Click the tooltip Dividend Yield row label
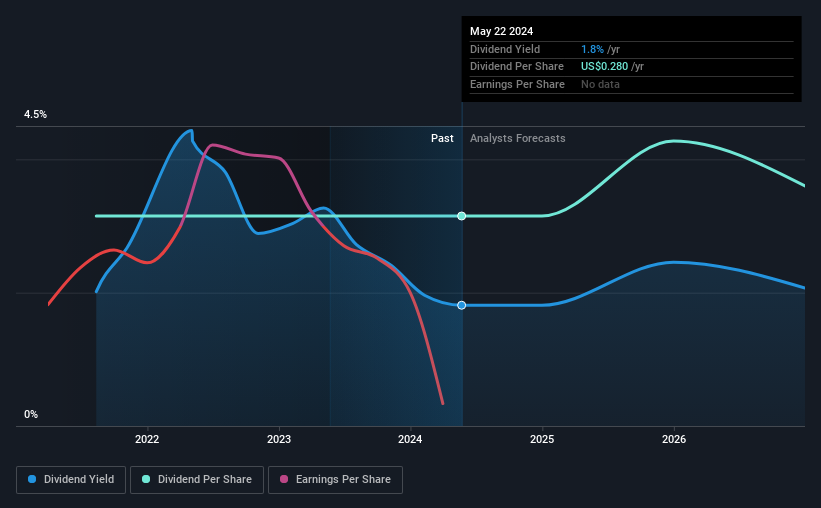 [x=505, y=49]
